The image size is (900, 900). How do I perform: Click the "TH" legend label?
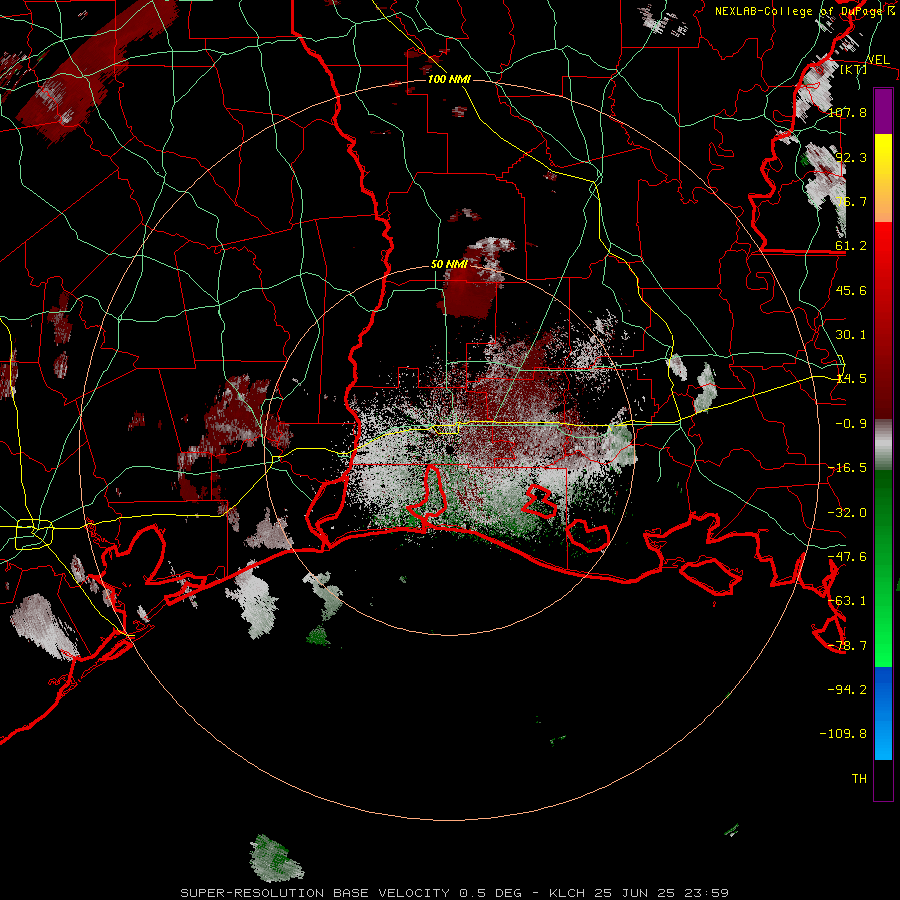click(x=859, y=778)
